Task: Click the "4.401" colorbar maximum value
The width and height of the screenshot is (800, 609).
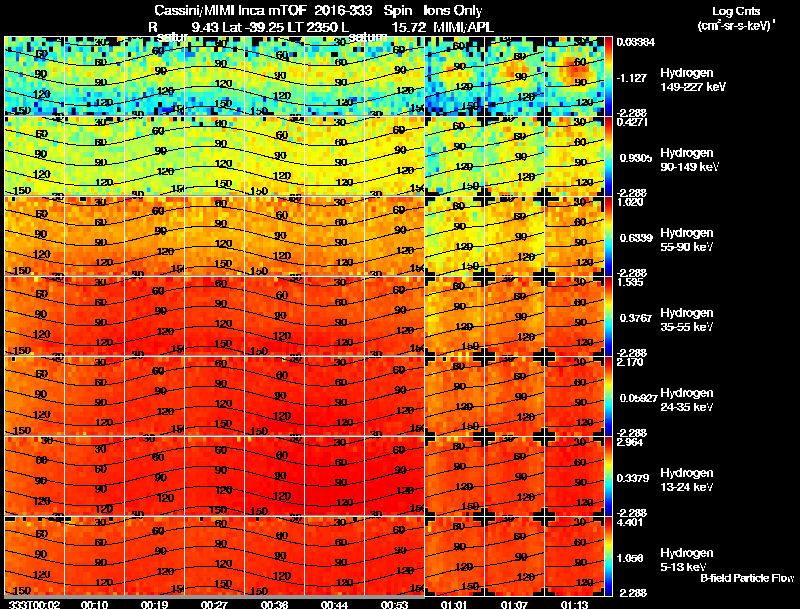Action: (630, 522)
